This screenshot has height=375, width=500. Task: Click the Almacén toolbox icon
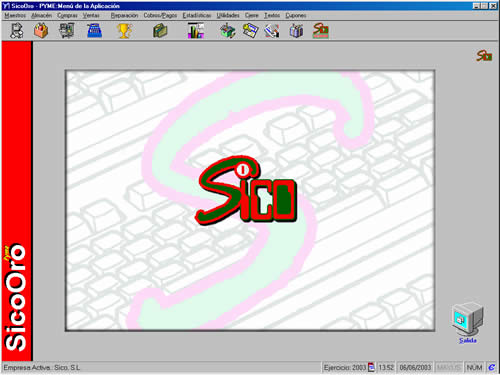tap(41, 31)
